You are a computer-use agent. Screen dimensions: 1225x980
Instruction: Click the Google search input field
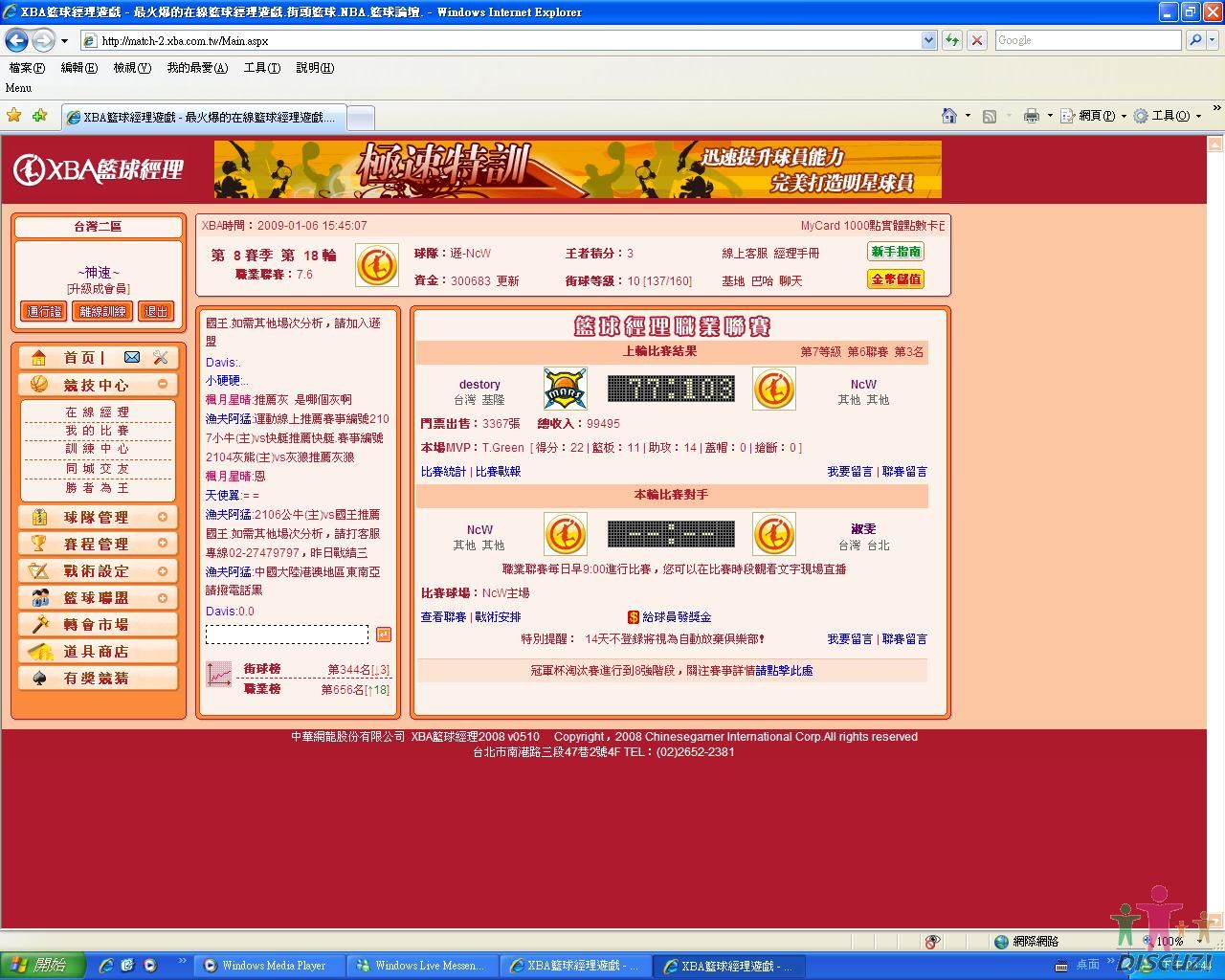[x=1089, y=40]
